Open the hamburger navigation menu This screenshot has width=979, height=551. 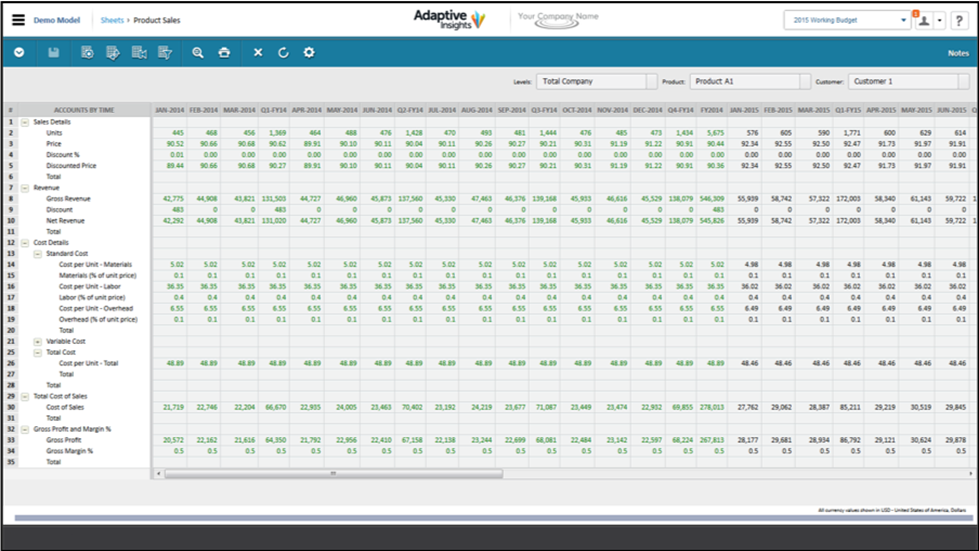[x=19, y=20]
